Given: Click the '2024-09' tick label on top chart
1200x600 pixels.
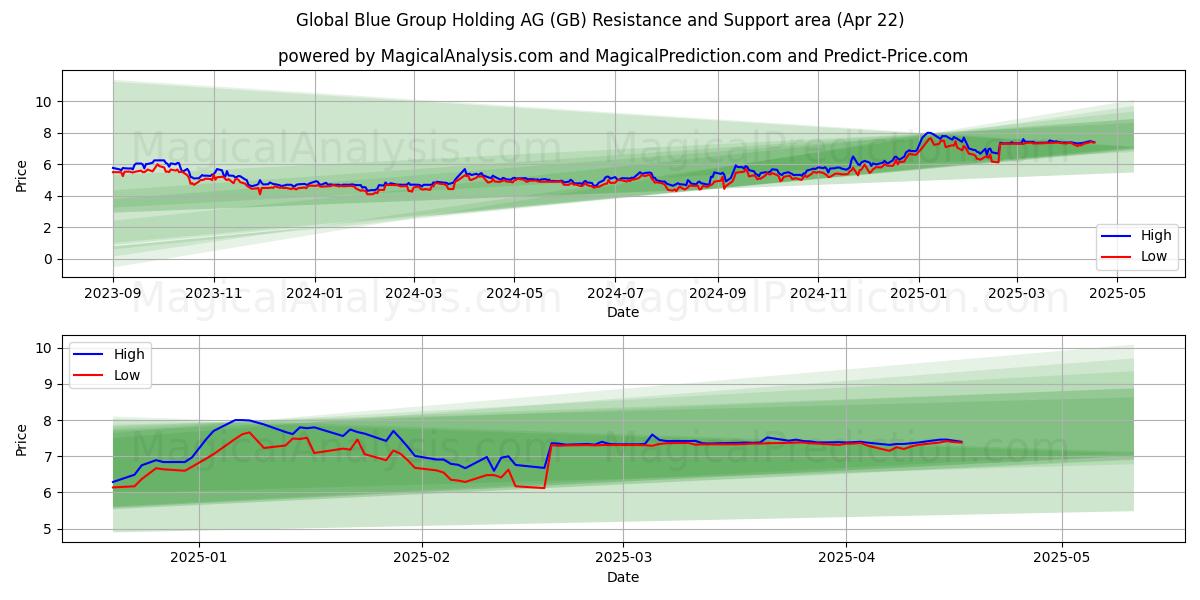Looking at the screenshot, I should tap(718, 294).
